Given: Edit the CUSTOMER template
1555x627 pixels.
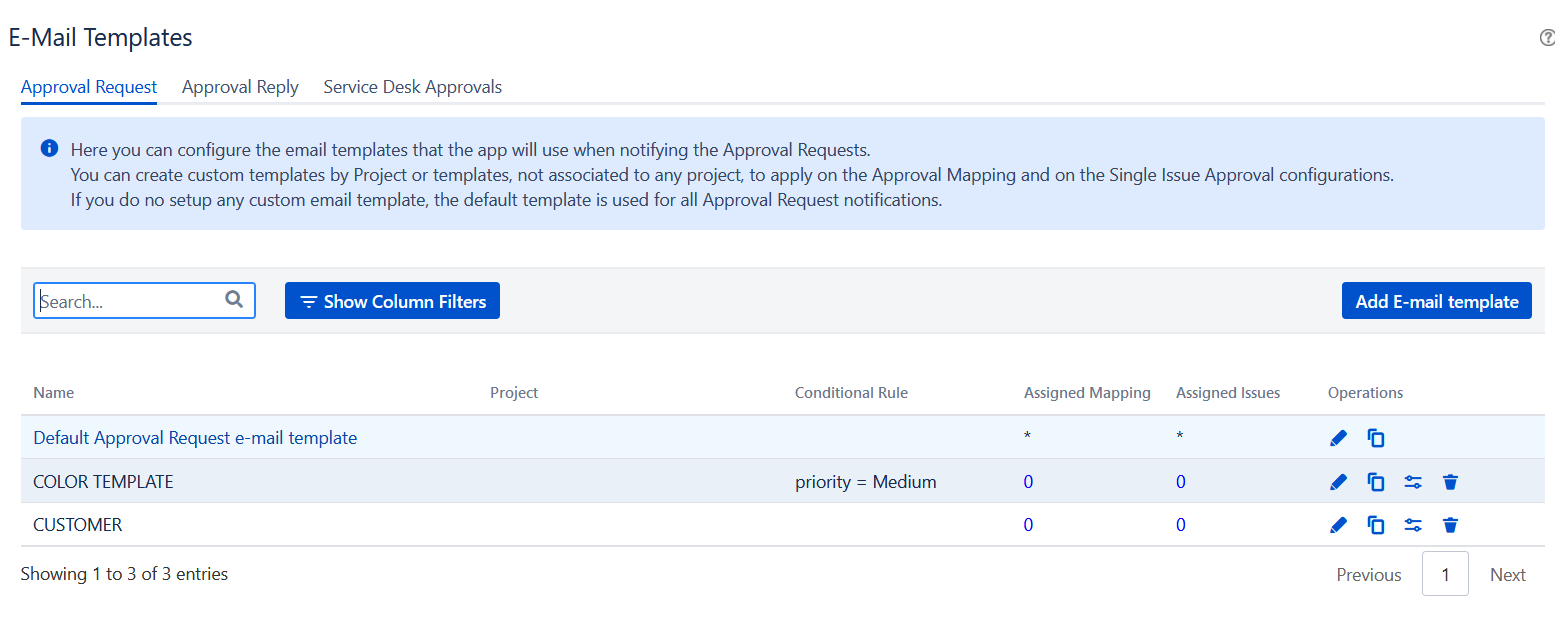Looking at the screenshot, I should pyautogui.click(x=1339, y=525).
